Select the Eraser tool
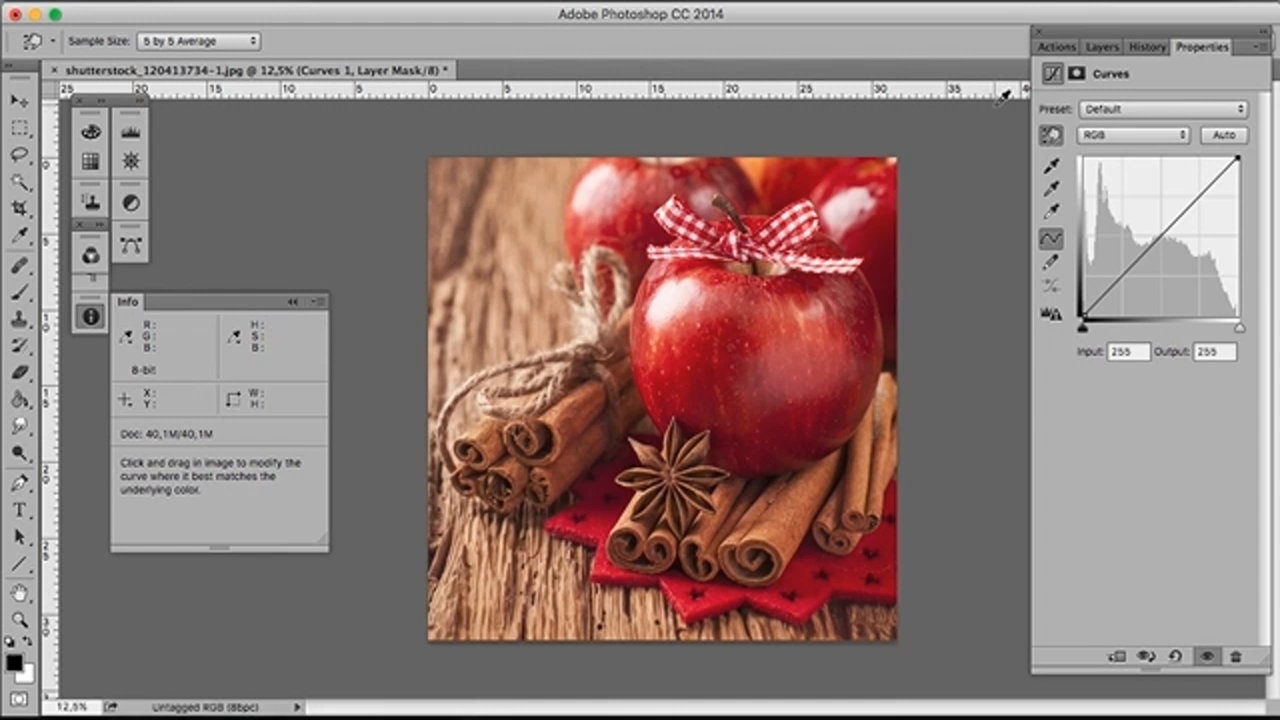Viewport: 1280px width, 720px height. click(x=19, y=373)
